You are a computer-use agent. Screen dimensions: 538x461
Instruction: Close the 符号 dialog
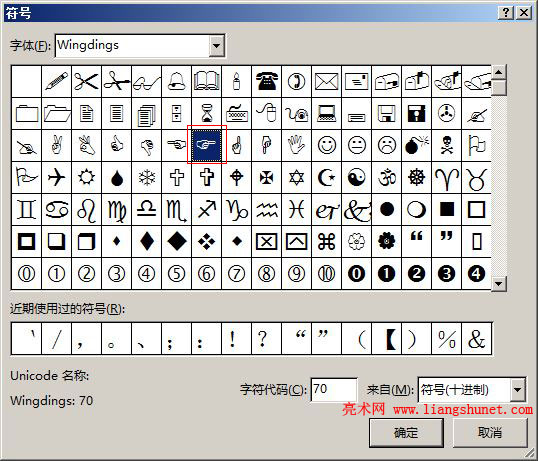click(x=524, y=13)
